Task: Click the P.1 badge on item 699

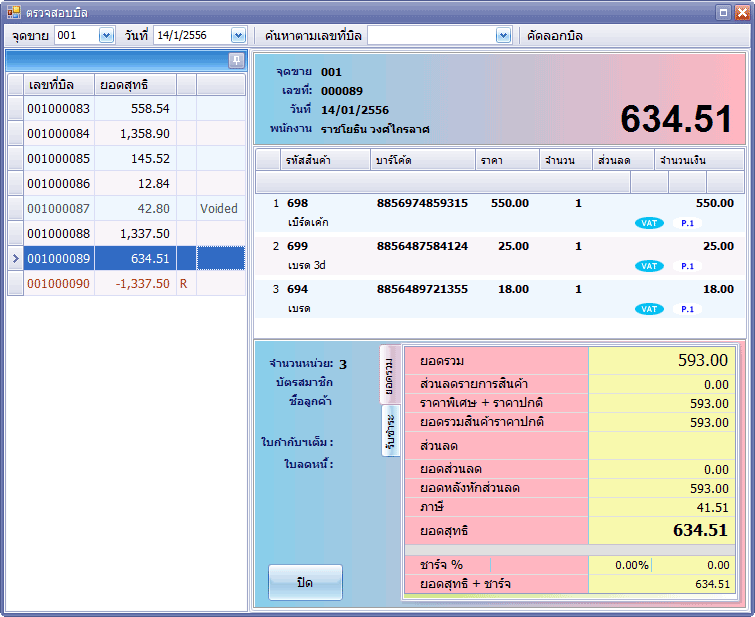Action: tap(688, 266)
